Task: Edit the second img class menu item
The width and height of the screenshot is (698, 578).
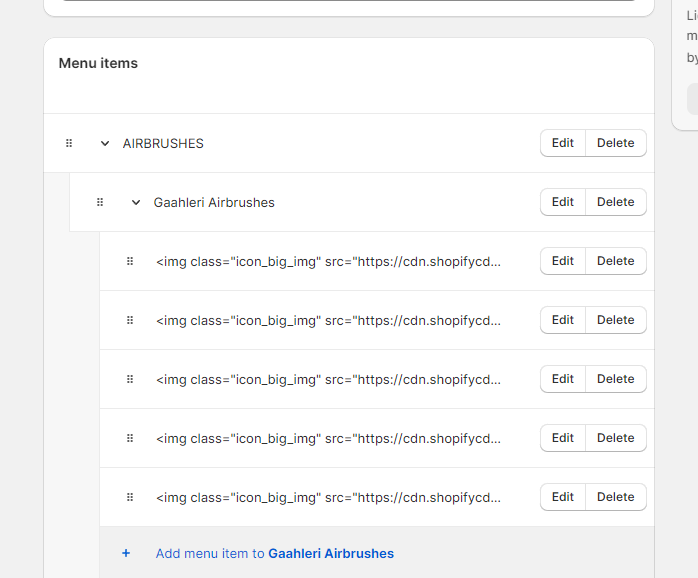Action: click(x=563, y=320)
